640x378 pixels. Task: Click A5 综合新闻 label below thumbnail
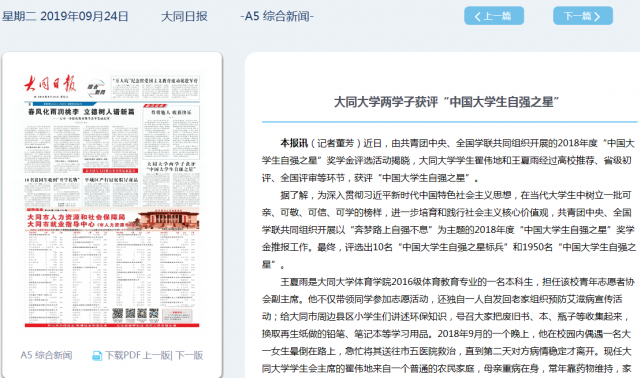(47, 355)
